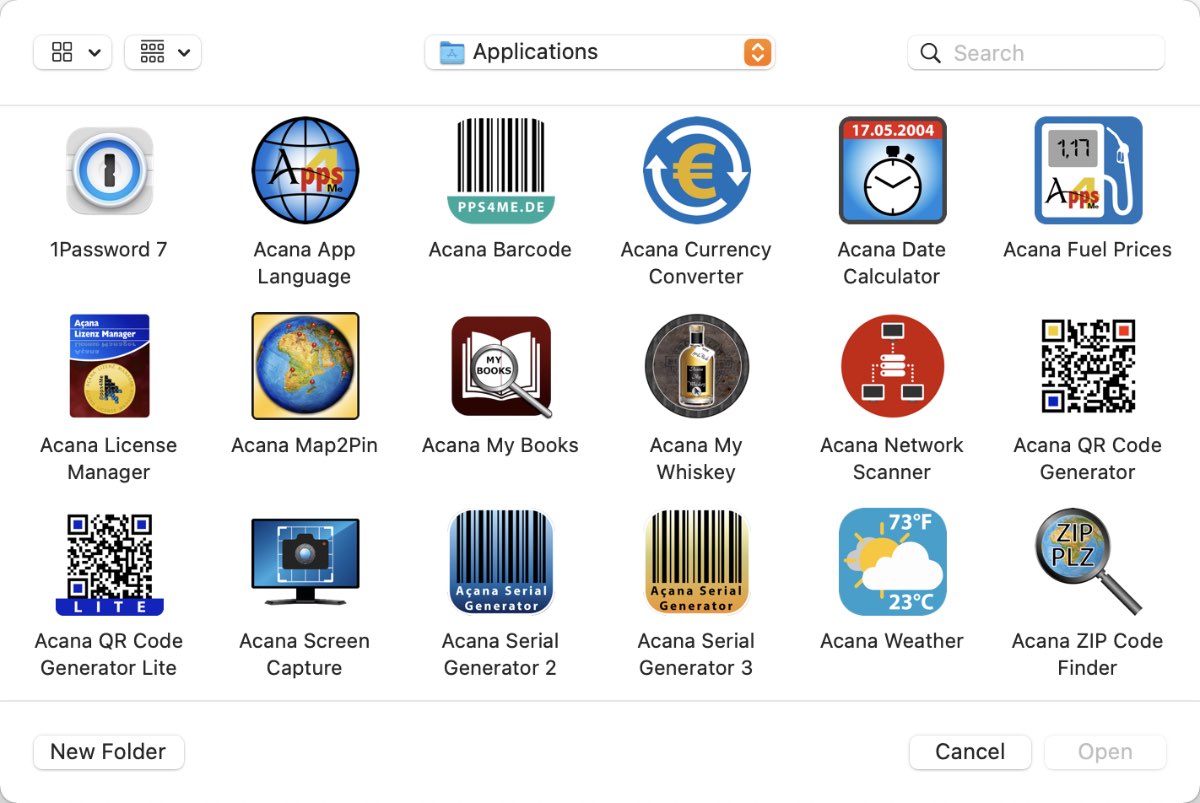Choose the Acana ZIP Code Finder magnifier icon
Viewport: 1200px width, 803px height.
click(x=1088, y=562)
